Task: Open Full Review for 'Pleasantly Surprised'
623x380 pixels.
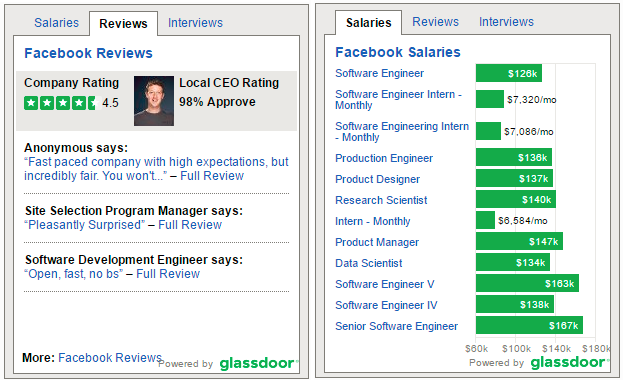Action: (x=190, y=225)
